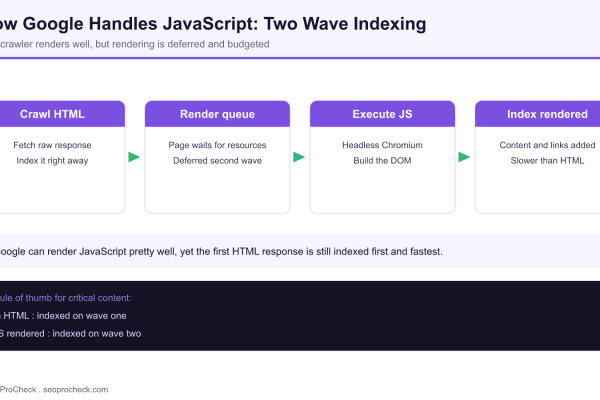
Task: Select the subtitle about rendering deferred and budgeted
Action: (x=134, y=44)
